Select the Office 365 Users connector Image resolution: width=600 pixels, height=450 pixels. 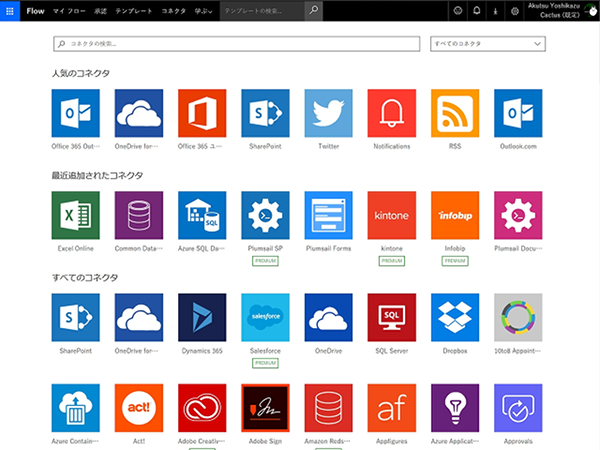click(202, 113)
